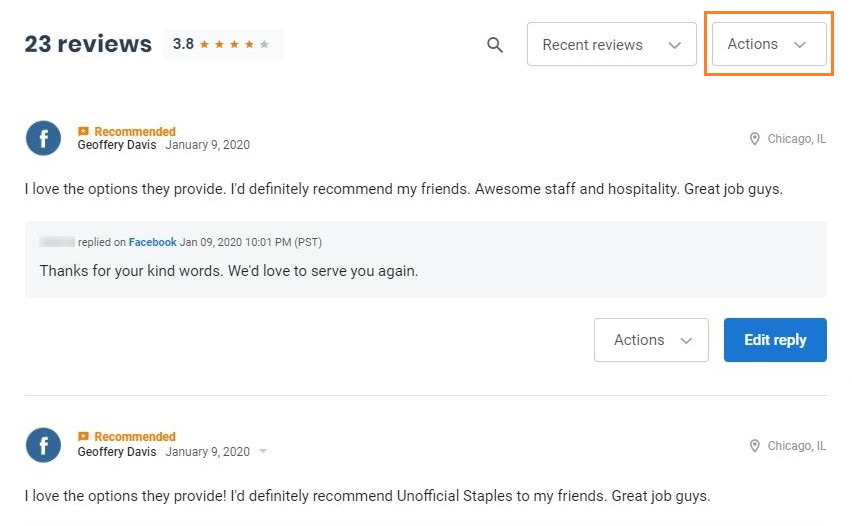This screenshot has height=526, width=852.
Task: Click the 3.8 star rating badge
Action: pyautogui.click(x=222, y=44)
